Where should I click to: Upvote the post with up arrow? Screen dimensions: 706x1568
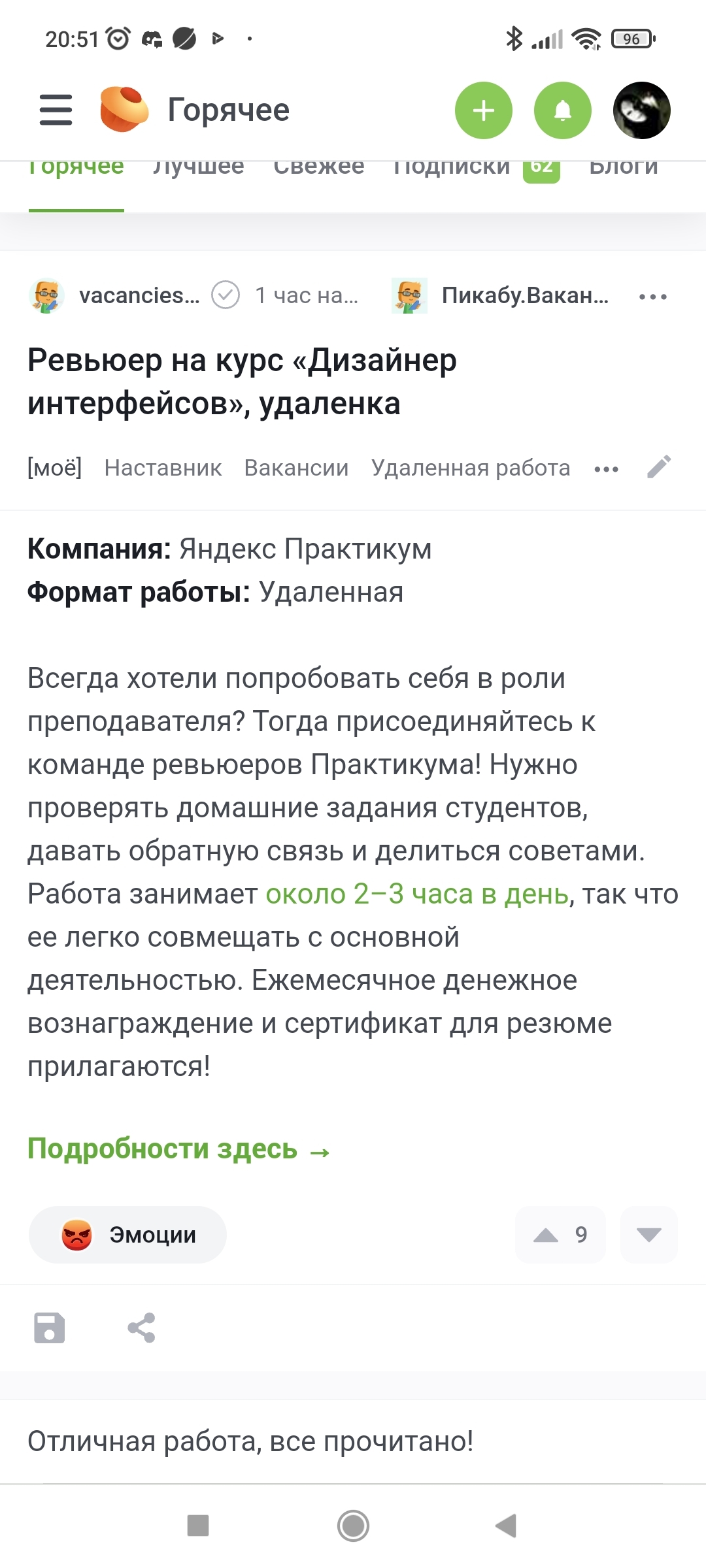click(546, 1235)
